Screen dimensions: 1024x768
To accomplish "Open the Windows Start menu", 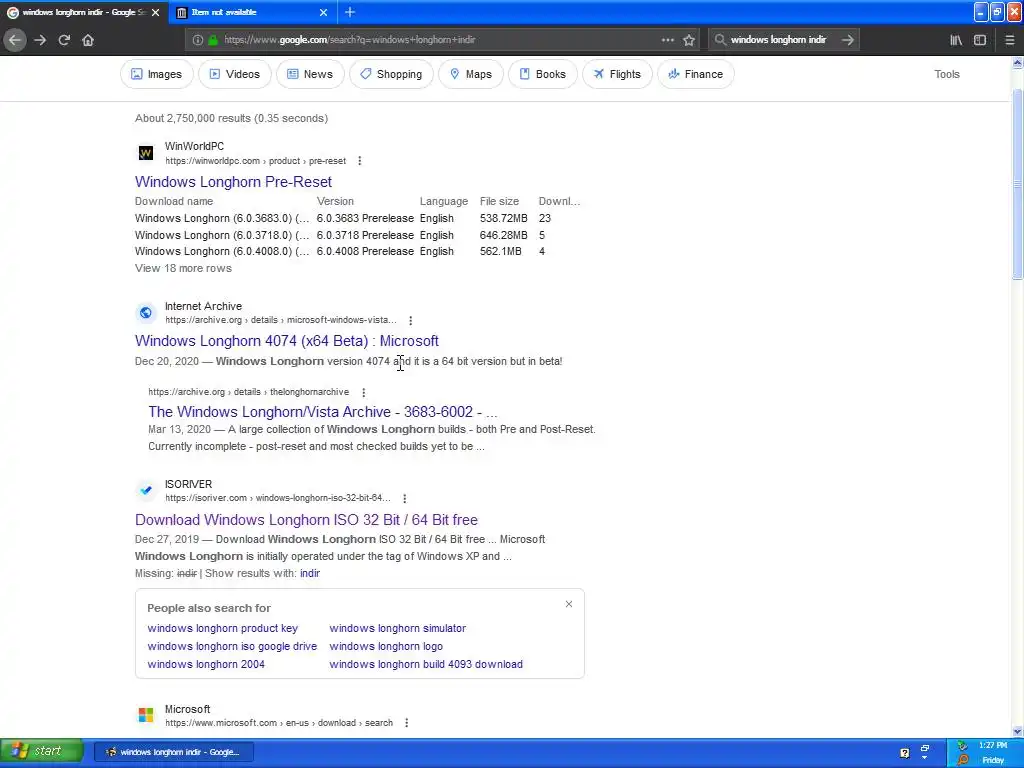I will [x=42, y=752].
